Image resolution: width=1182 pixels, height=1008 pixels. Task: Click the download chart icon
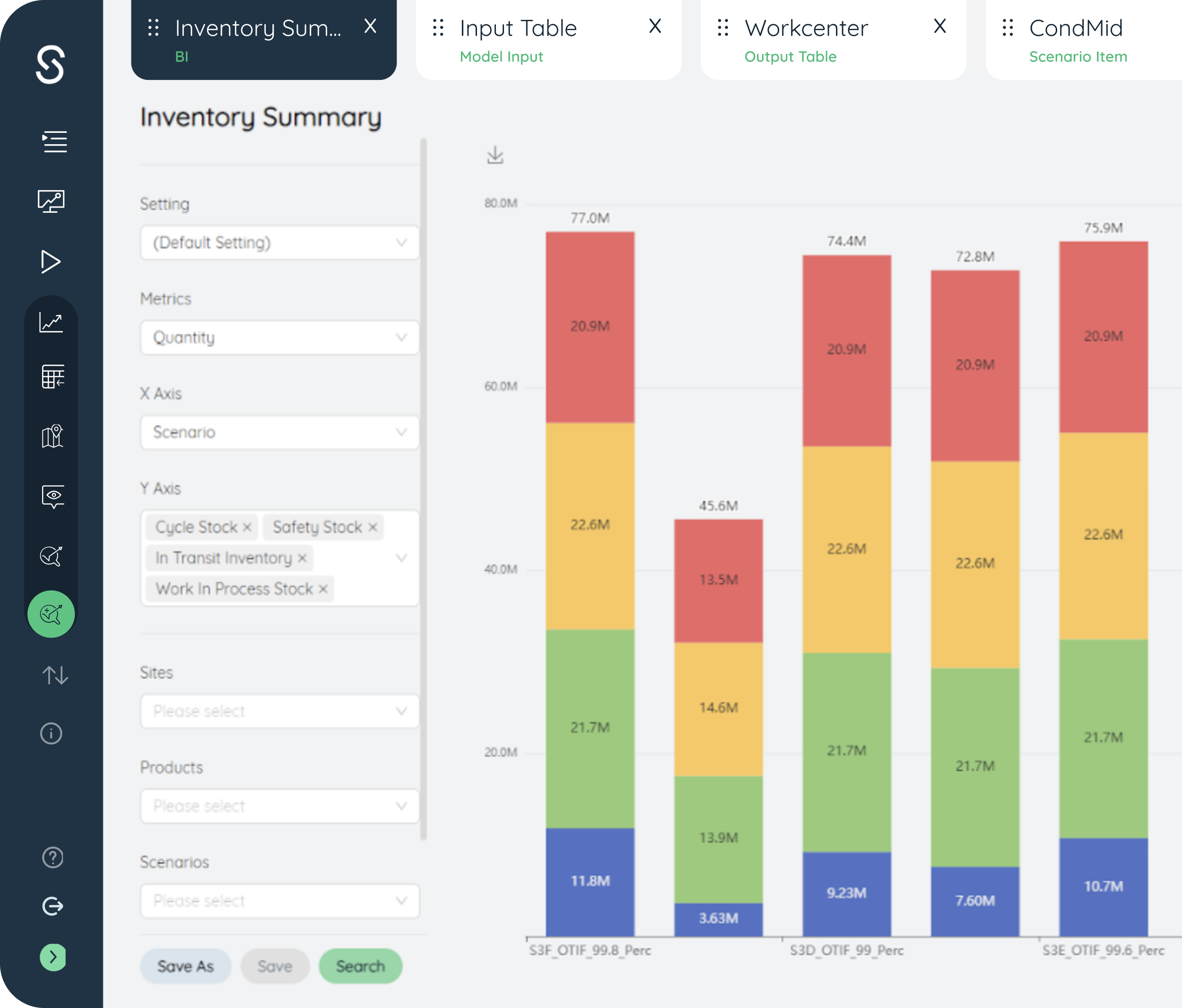click(495, 155)
